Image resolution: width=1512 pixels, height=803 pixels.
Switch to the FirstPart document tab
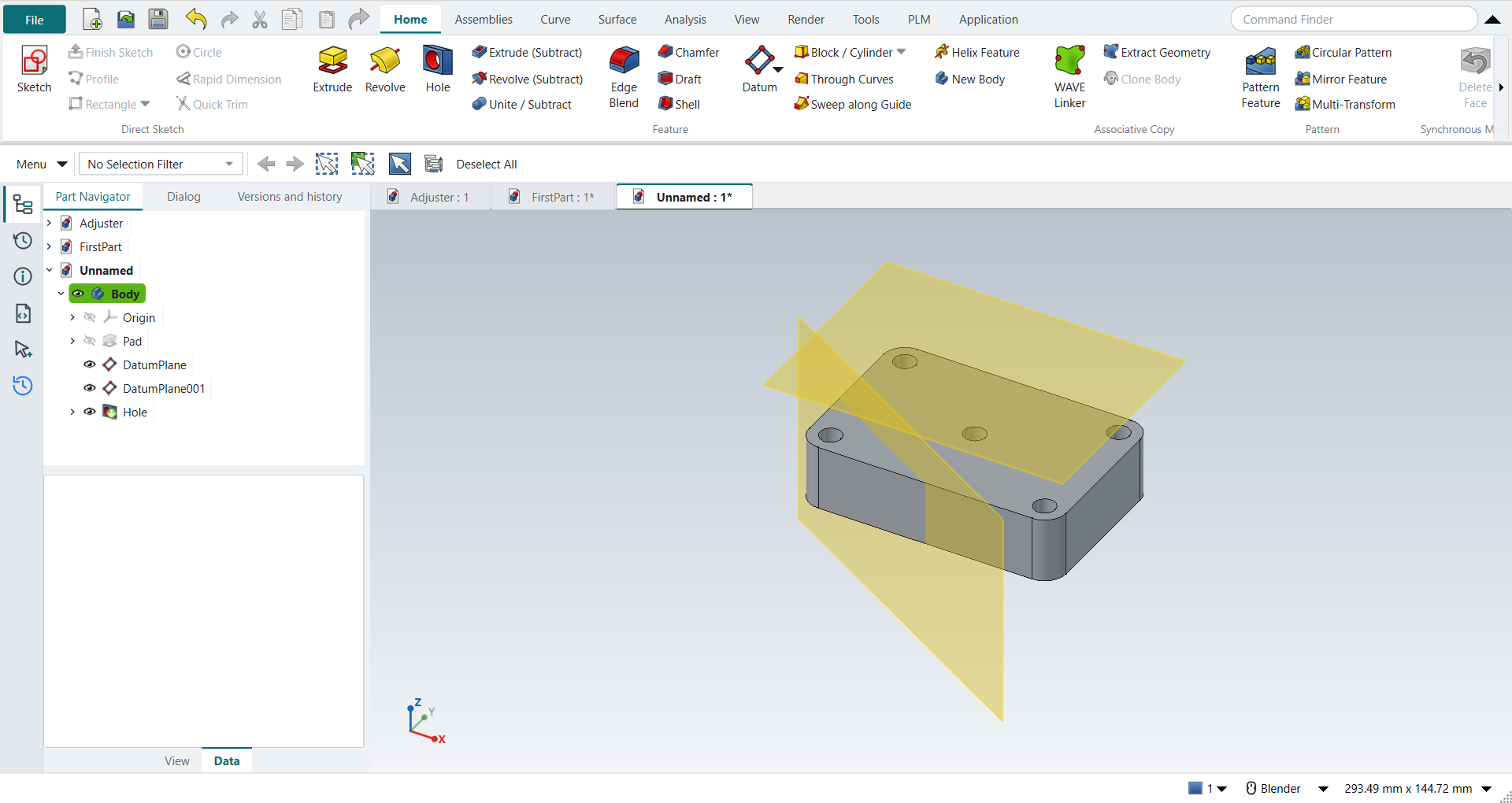coord(553,197)
